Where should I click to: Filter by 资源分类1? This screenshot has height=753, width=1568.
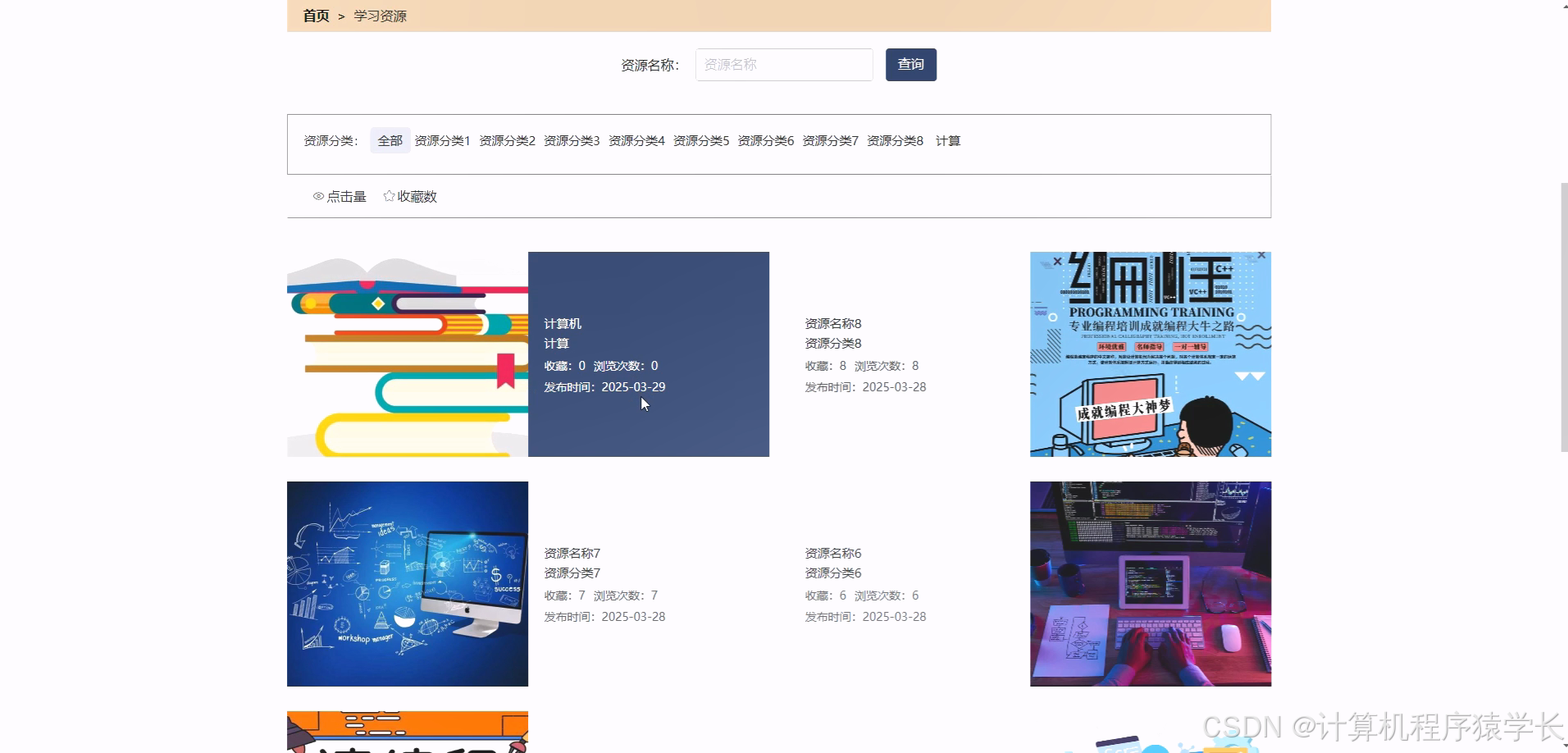442,140
